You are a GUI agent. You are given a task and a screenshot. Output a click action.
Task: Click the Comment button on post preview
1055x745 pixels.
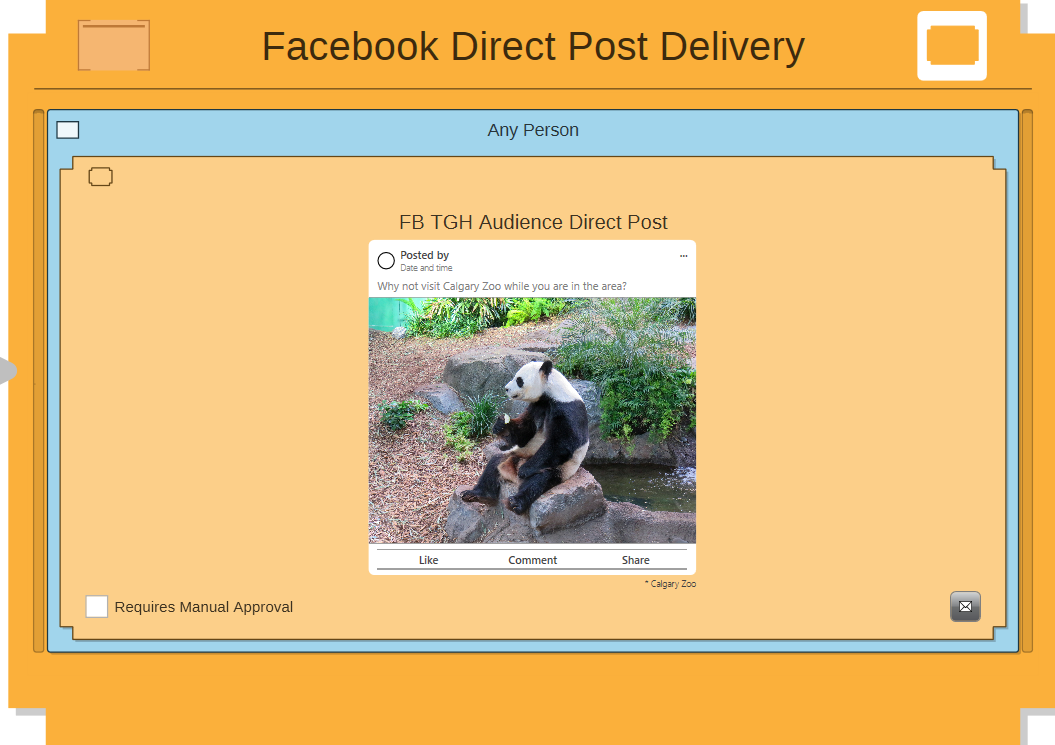532,560
